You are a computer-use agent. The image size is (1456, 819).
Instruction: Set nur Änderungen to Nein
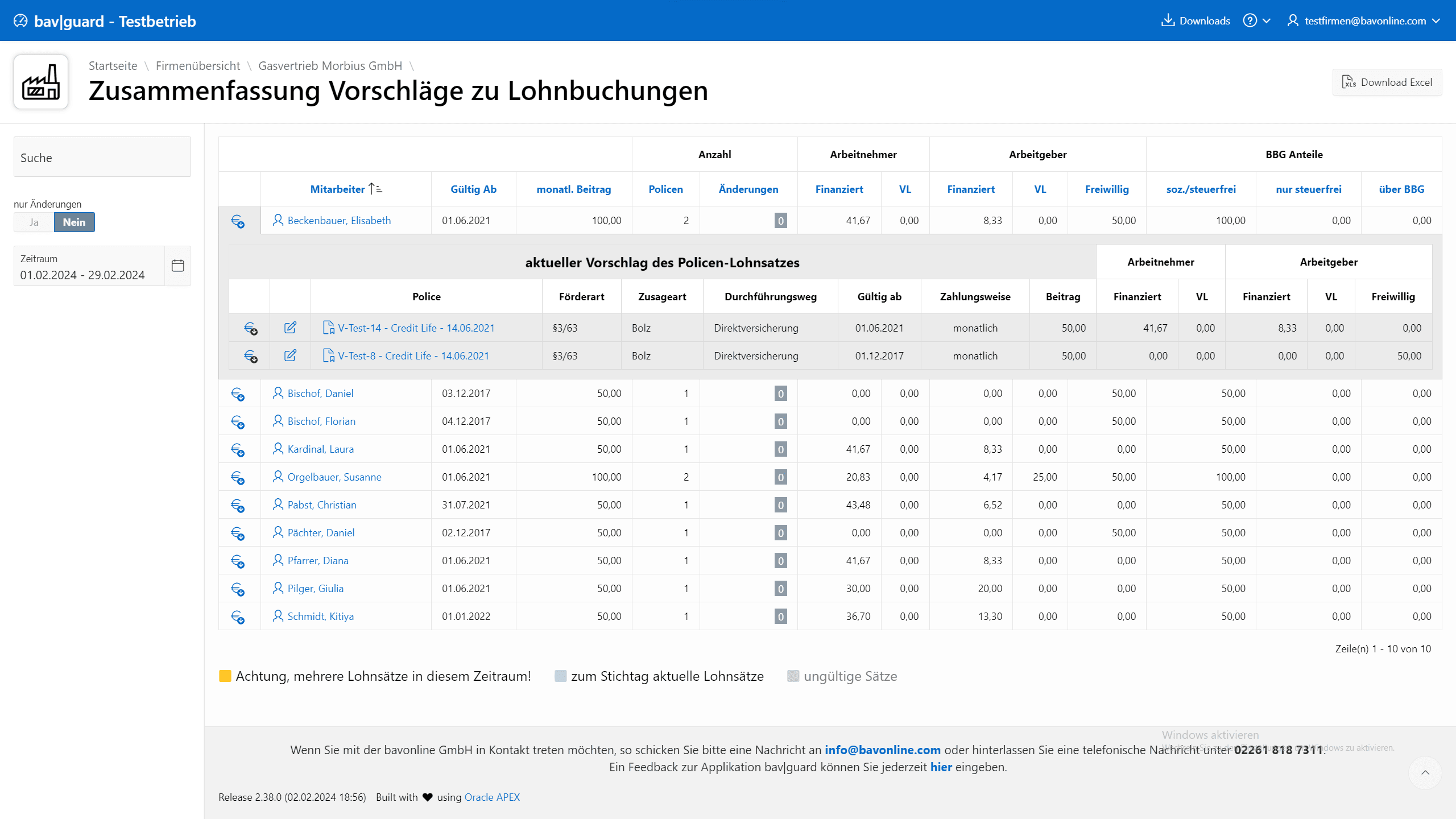(x=75, y=222)
